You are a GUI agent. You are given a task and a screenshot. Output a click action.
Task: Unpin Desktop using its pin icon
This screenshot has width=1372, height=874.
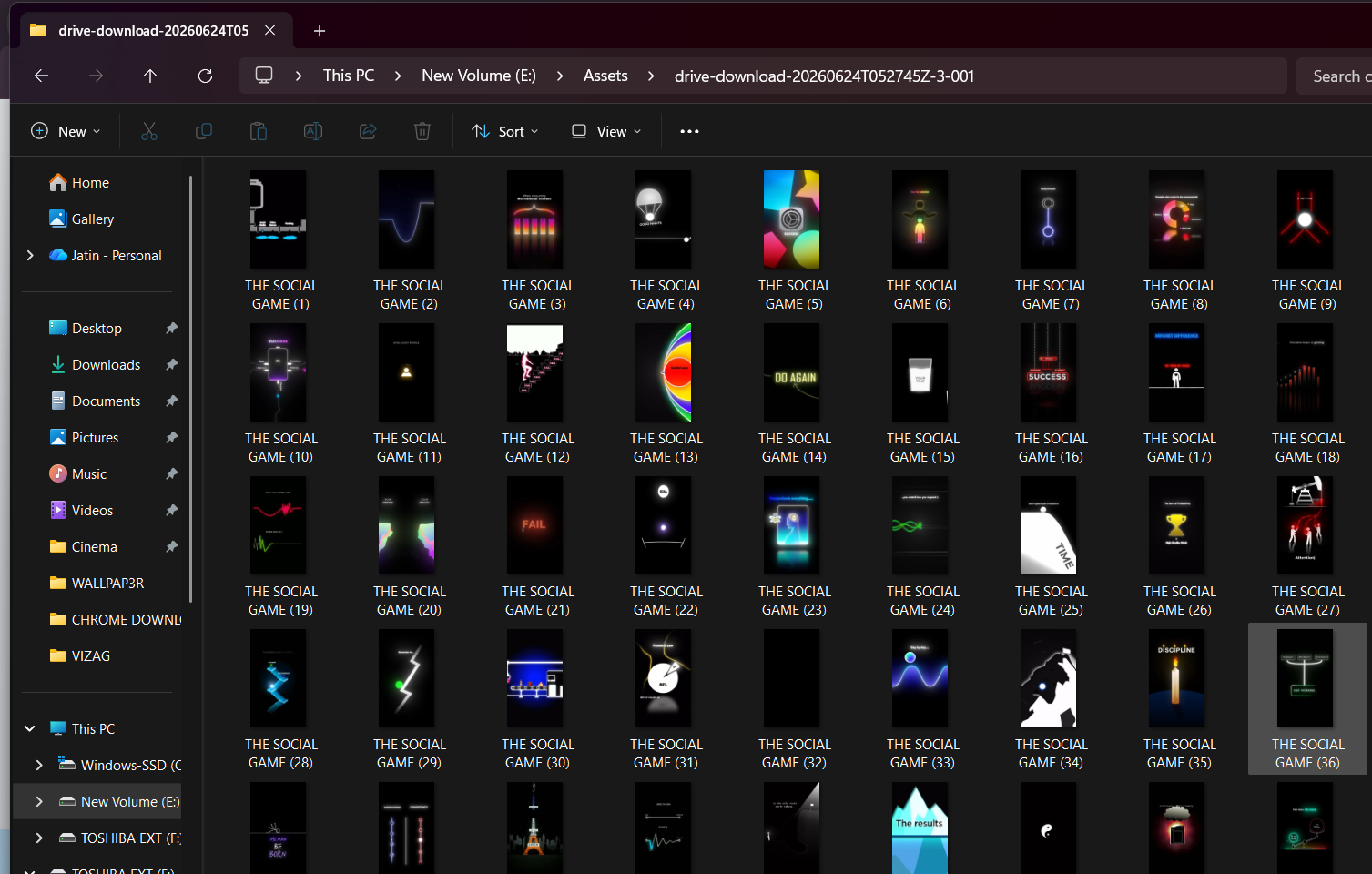click(171, 328)
